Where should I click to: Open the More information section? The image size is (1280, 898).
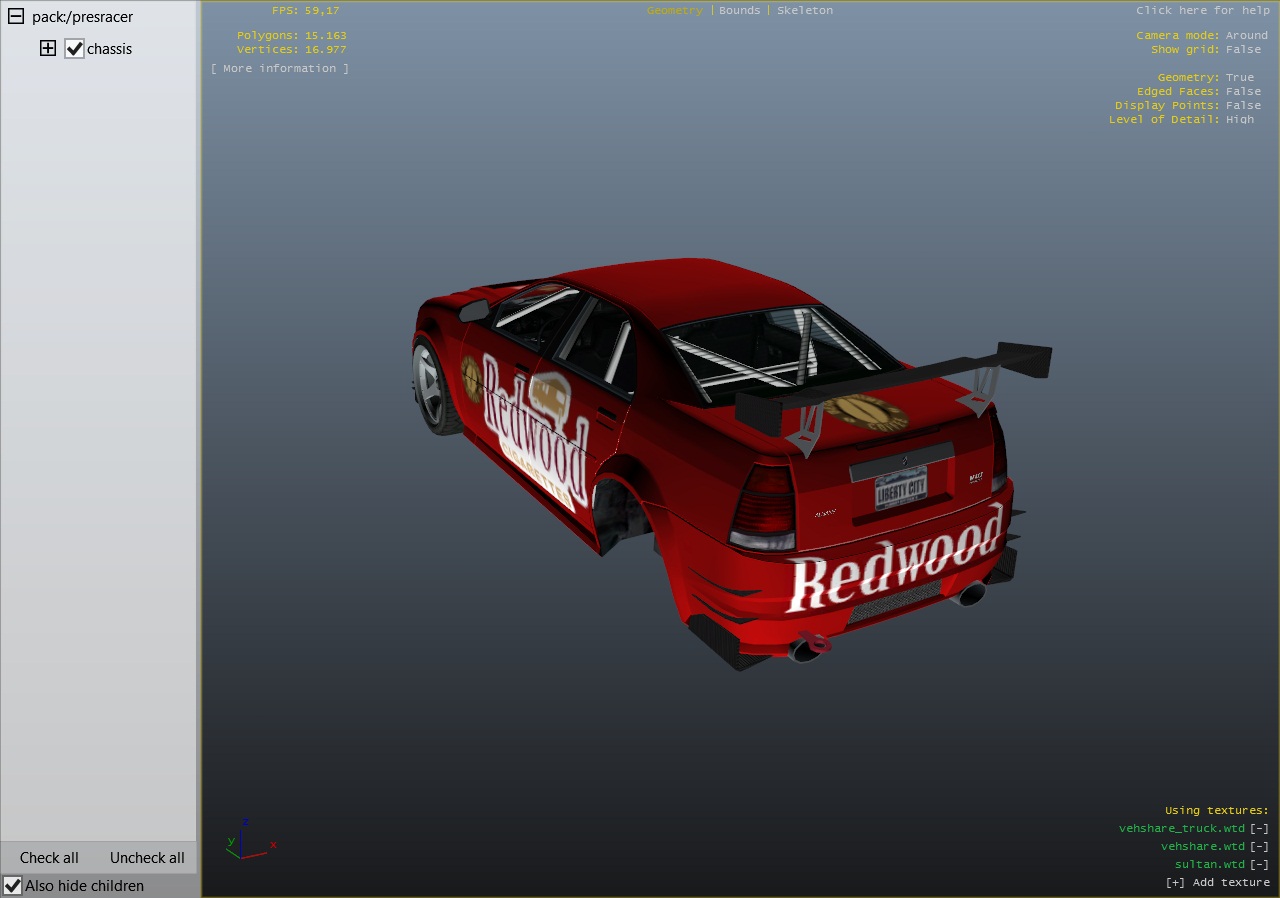coord(280,68)
